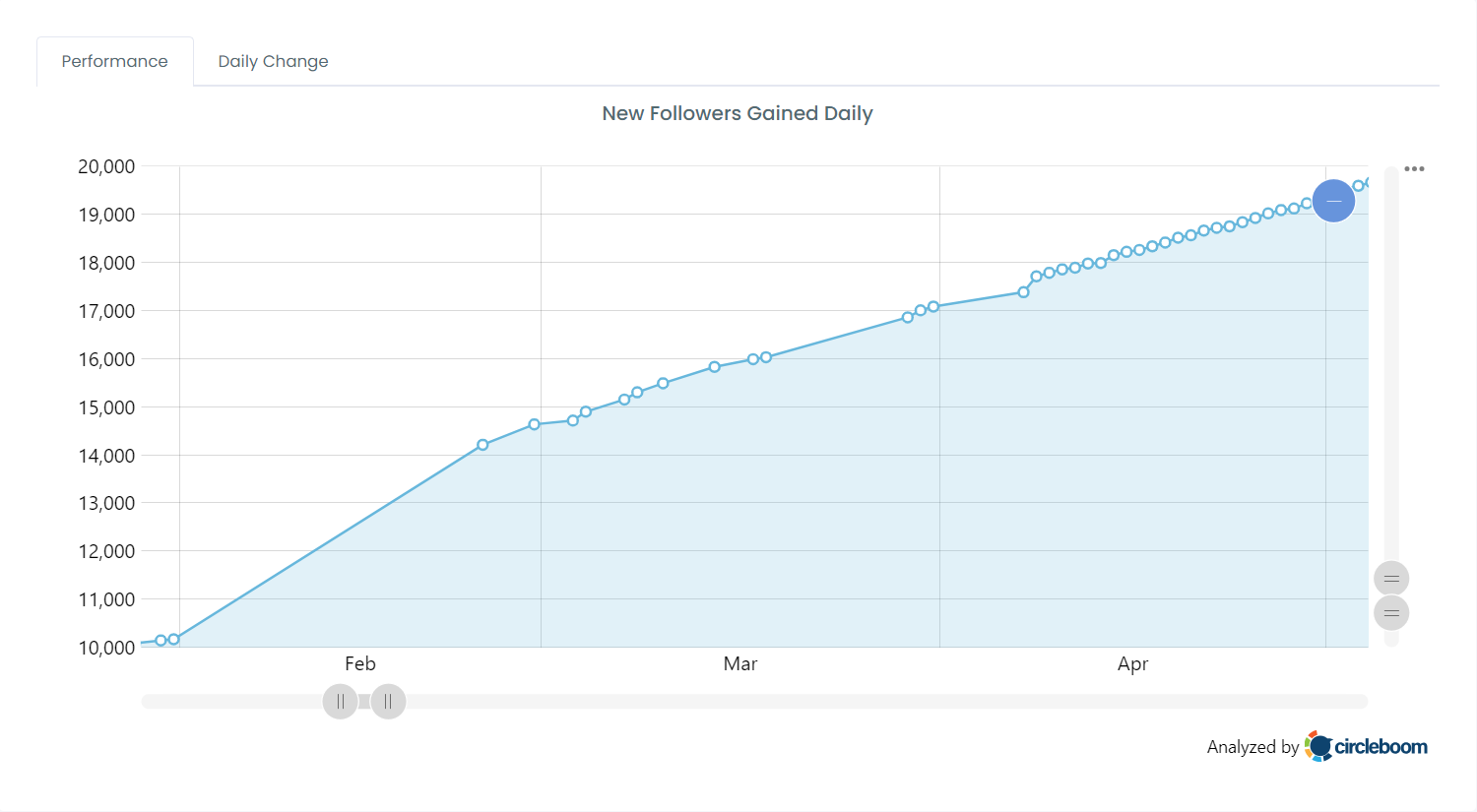Click the Apr axis label
The width and height of the screenshot is (1477, 812).
pos(1132,663)
